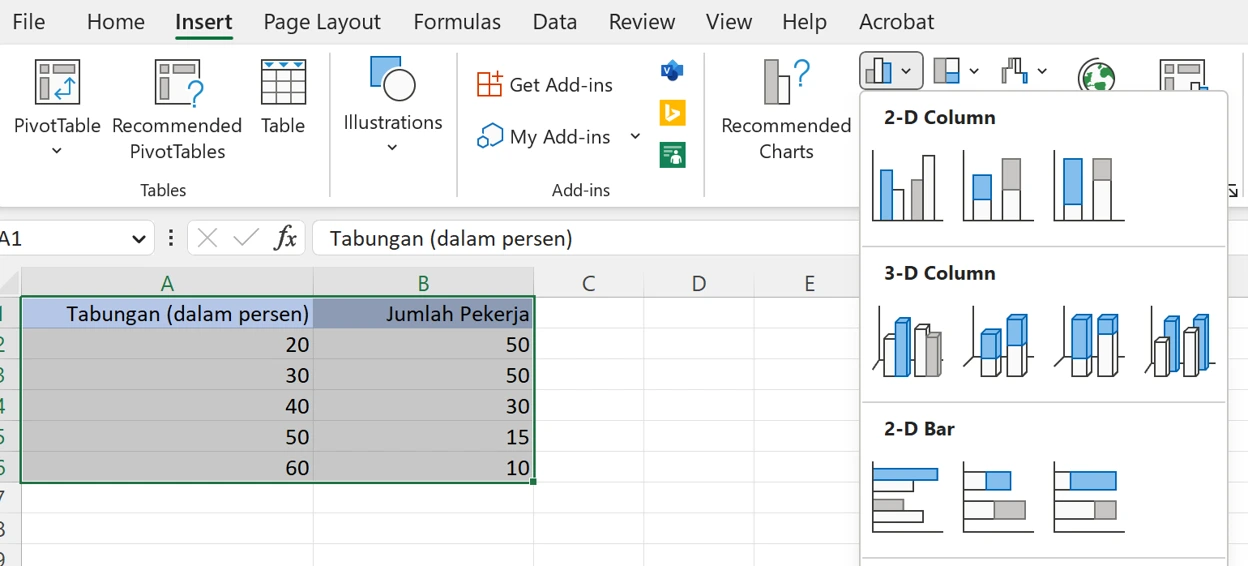Screen dimensions: 1248x566
Task: Open Recommended PivotTables
Action: [177, 108]
